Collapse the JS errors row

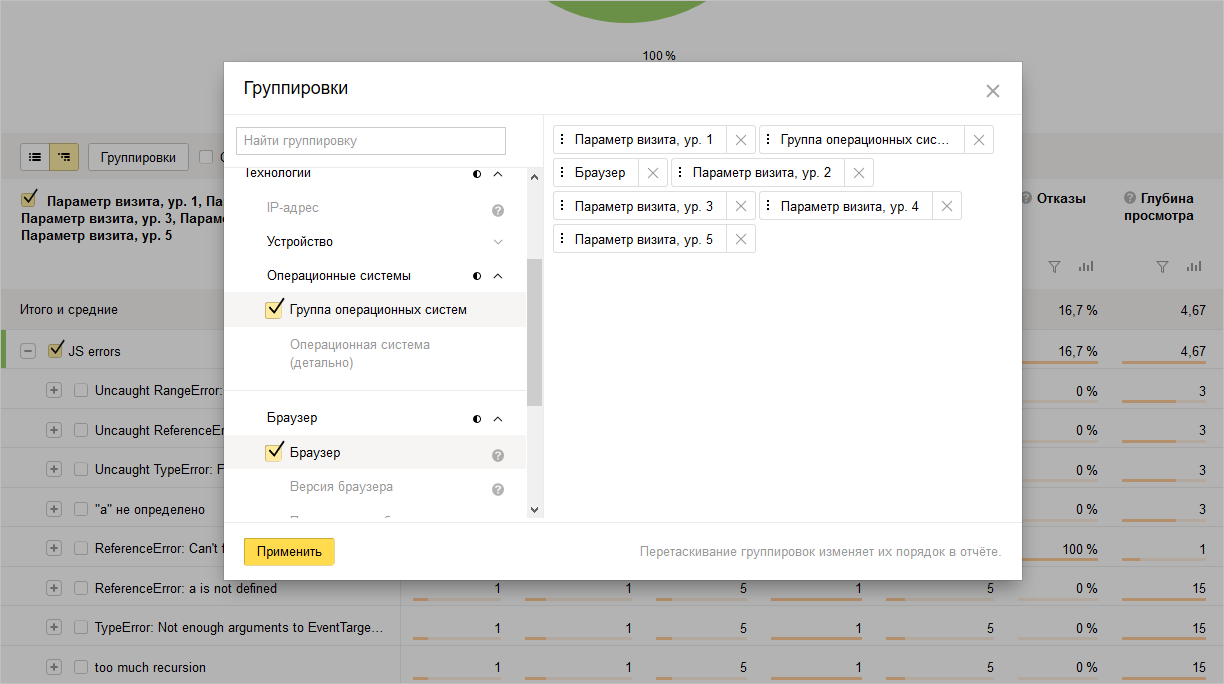(x=28, y=351)
